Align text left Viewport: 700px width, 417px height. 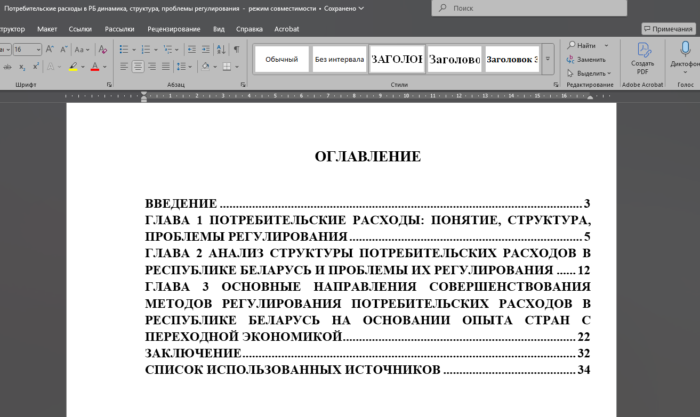click(124, 67)
